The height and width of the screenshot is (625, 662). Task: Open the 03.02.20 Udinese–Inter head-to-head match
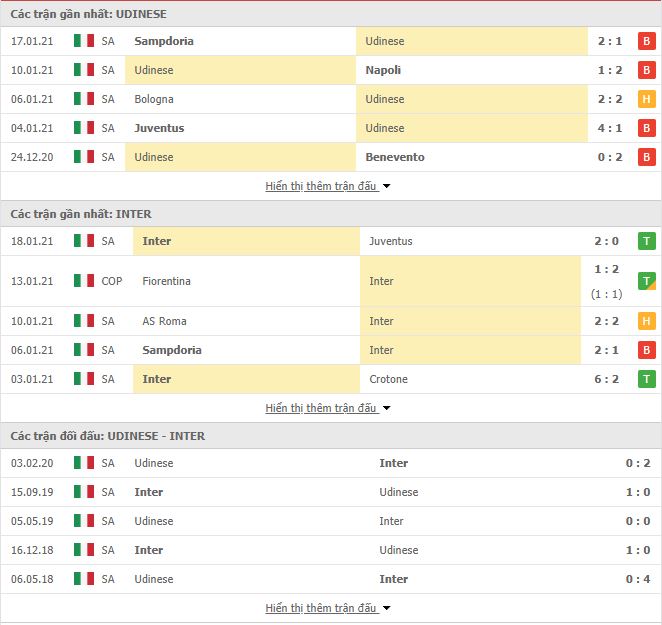point(331,463)
